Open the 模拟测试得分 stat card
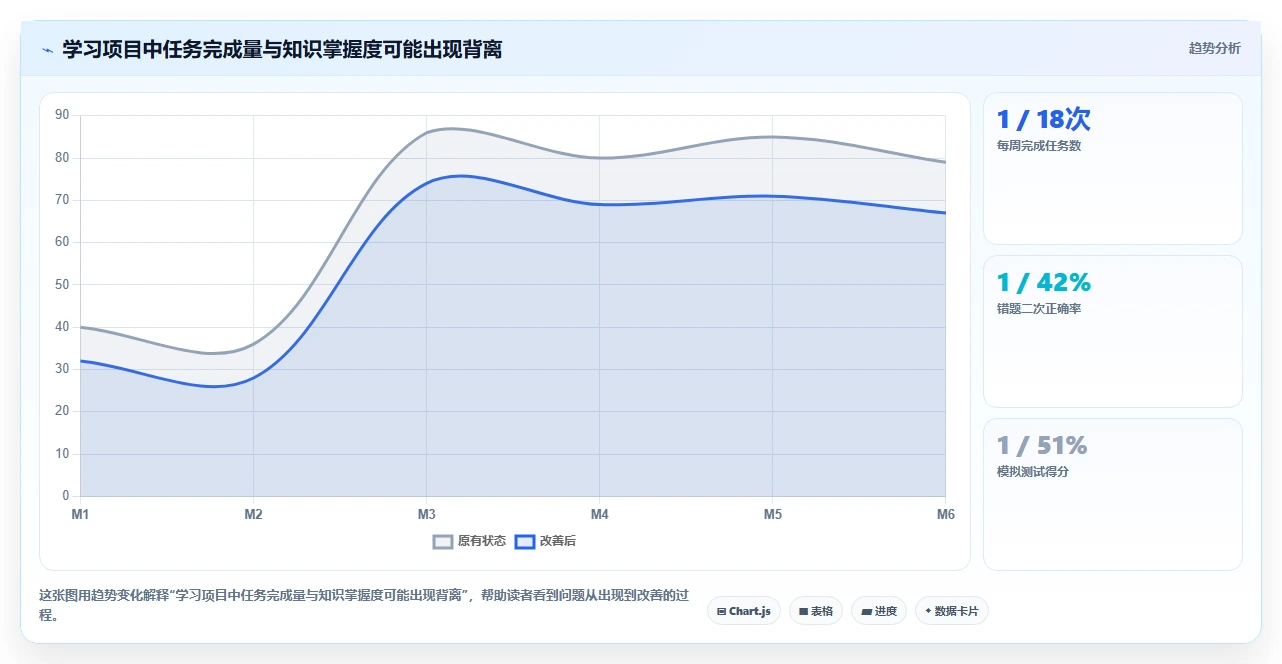The width and height of the screenshot is (1282, 664). [x=1113, y=495]
